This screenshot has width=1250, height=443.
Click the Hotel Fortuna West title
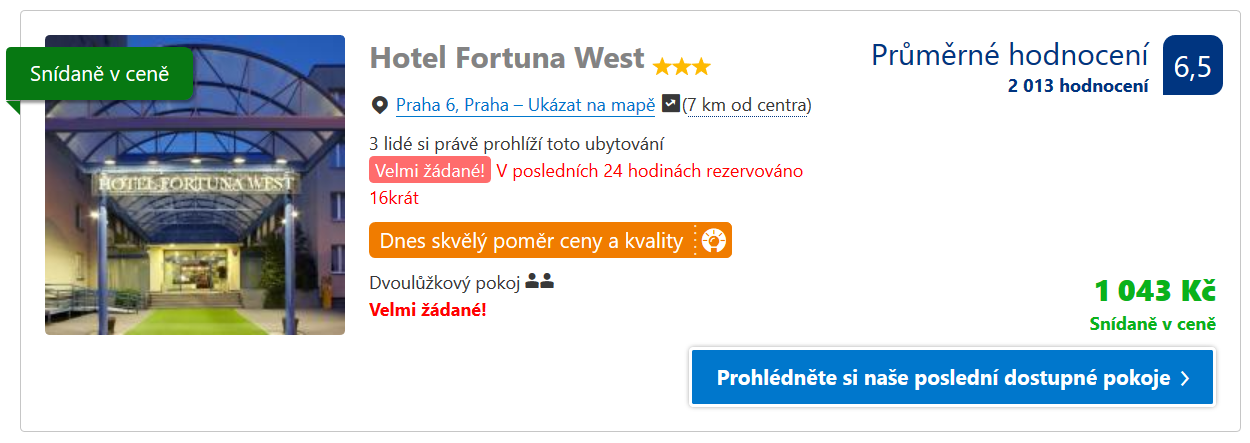point(507,58)
